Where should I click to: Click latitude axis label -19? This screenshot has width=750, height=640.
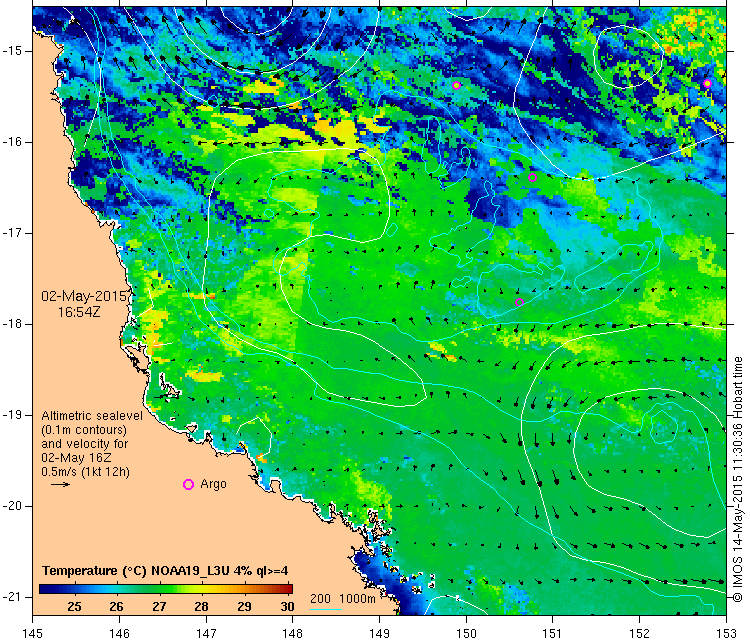(x=12, y=415)
